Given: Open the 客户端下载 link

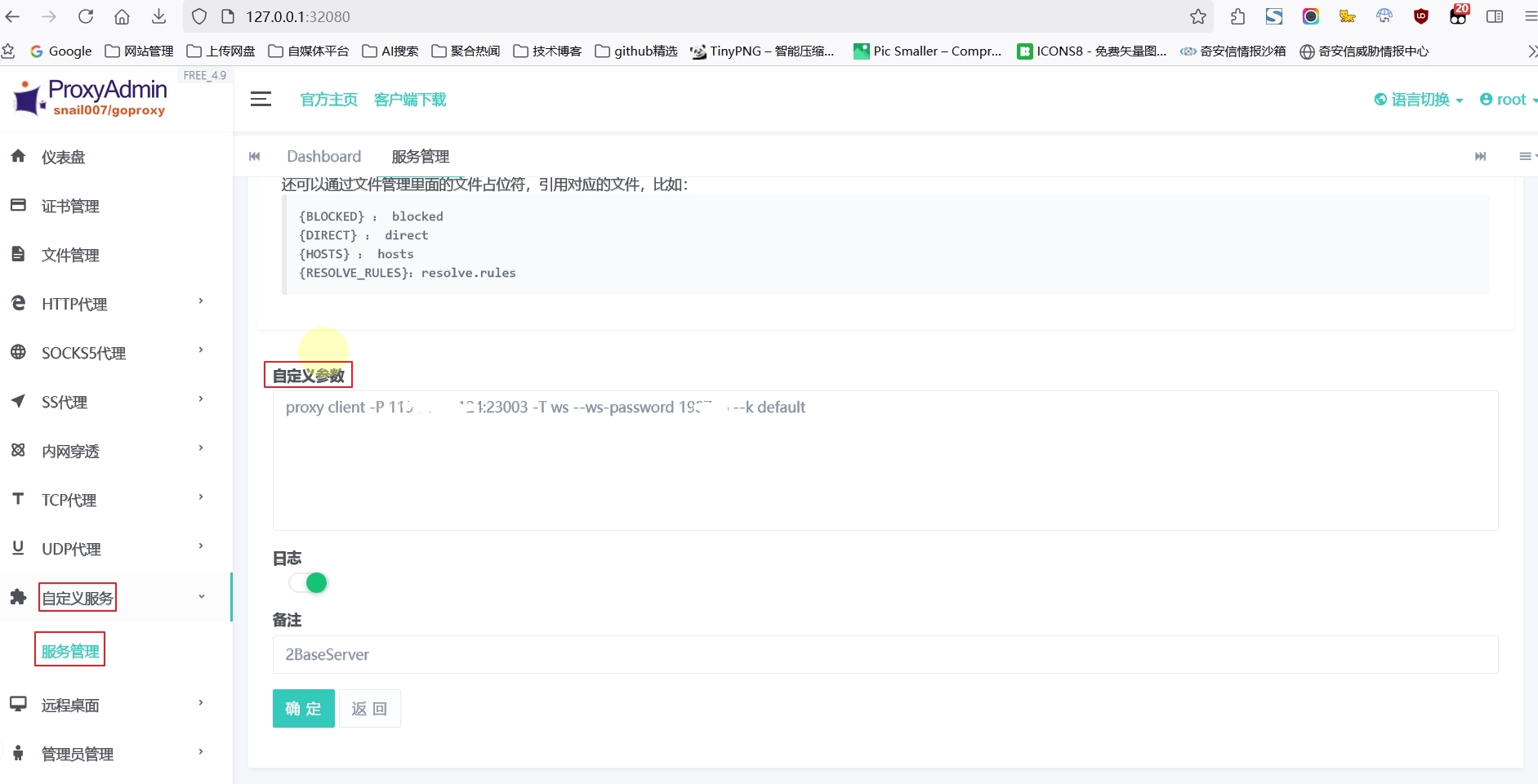Looking at the screenshot, I should click(x=410, y=100).
